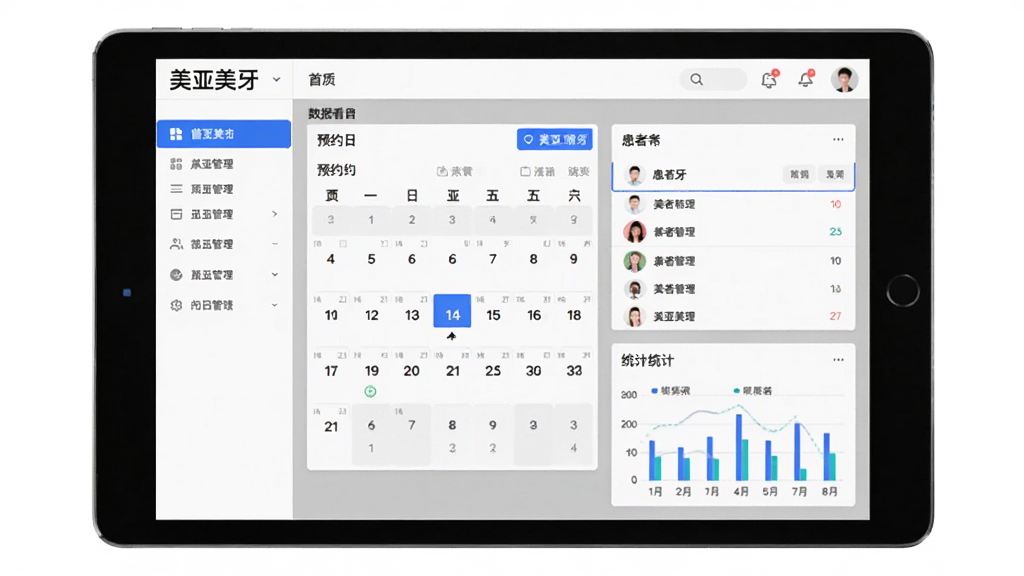Click the teal legend swatch in the chart
This screenshot has height=576, width=1024.
tap(737, 391)
